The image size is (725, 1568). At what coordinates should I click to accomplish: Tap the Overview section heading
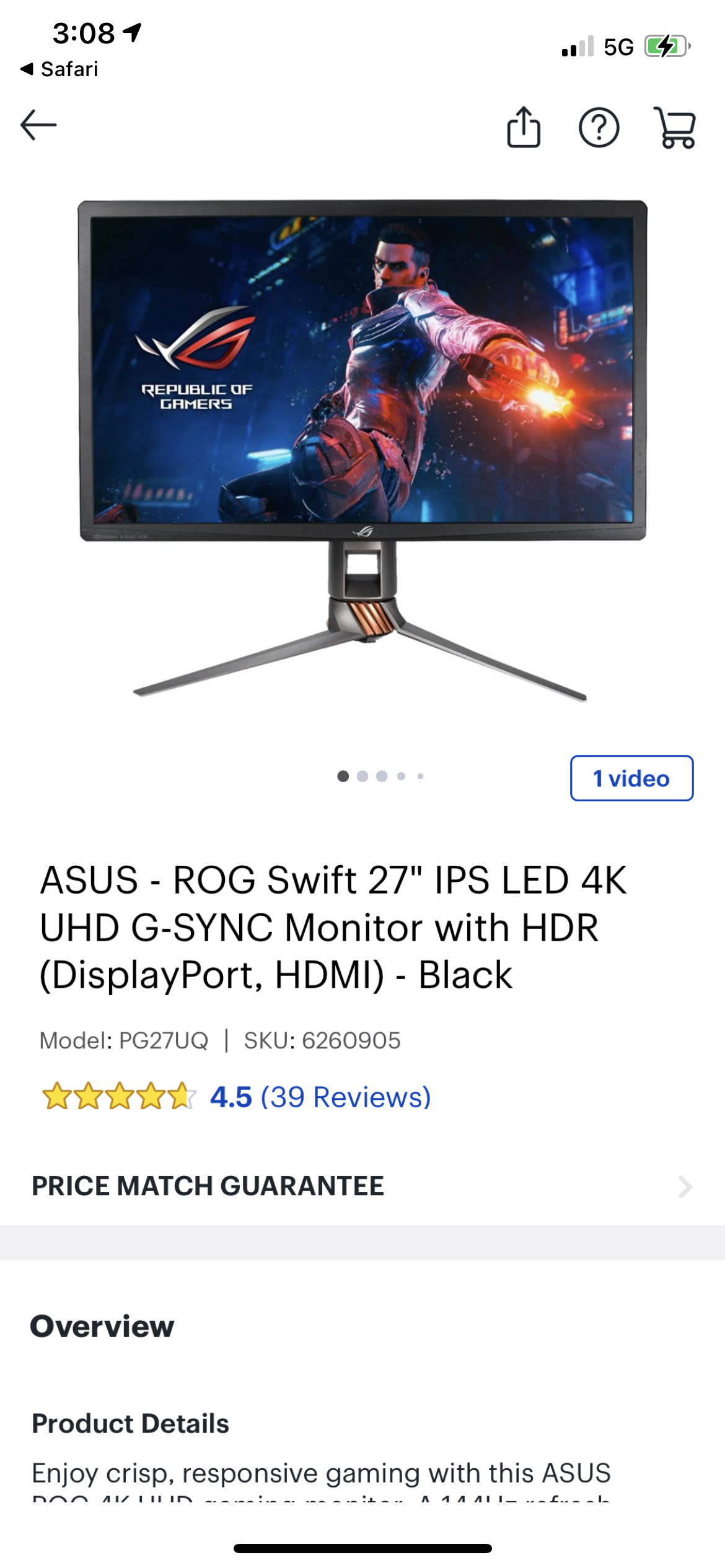click(x=102, y=1326)
